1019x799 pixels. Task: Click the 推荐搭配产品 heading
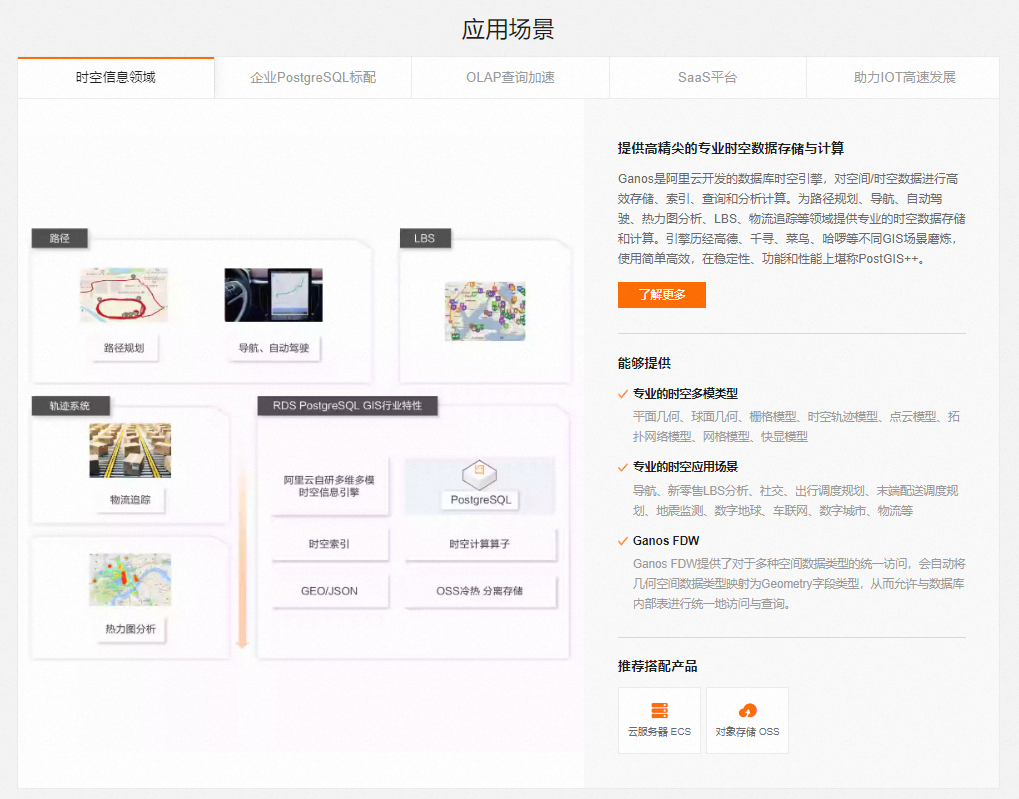click(x=658, y=666)
